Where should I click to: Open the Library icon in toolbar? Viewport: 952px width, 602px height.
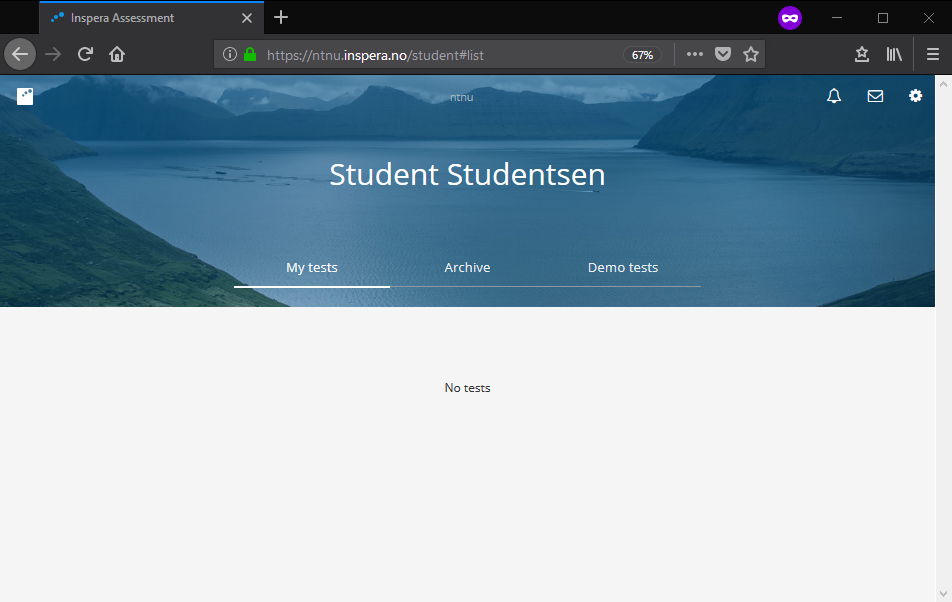pyautogui.click(x=894, y=55)
